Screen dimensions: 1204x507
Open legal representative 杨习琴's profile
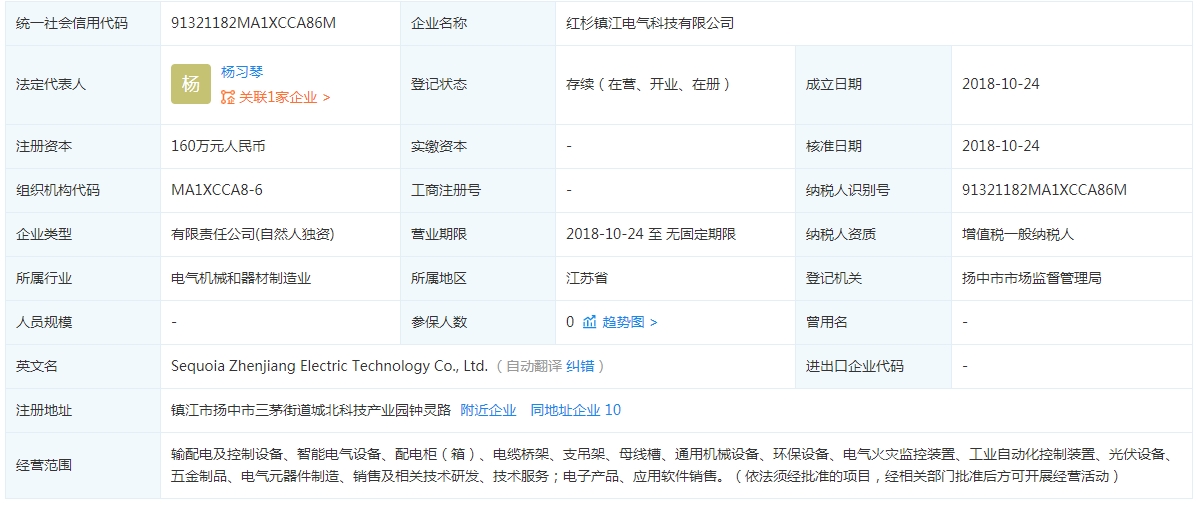(242, 72)
